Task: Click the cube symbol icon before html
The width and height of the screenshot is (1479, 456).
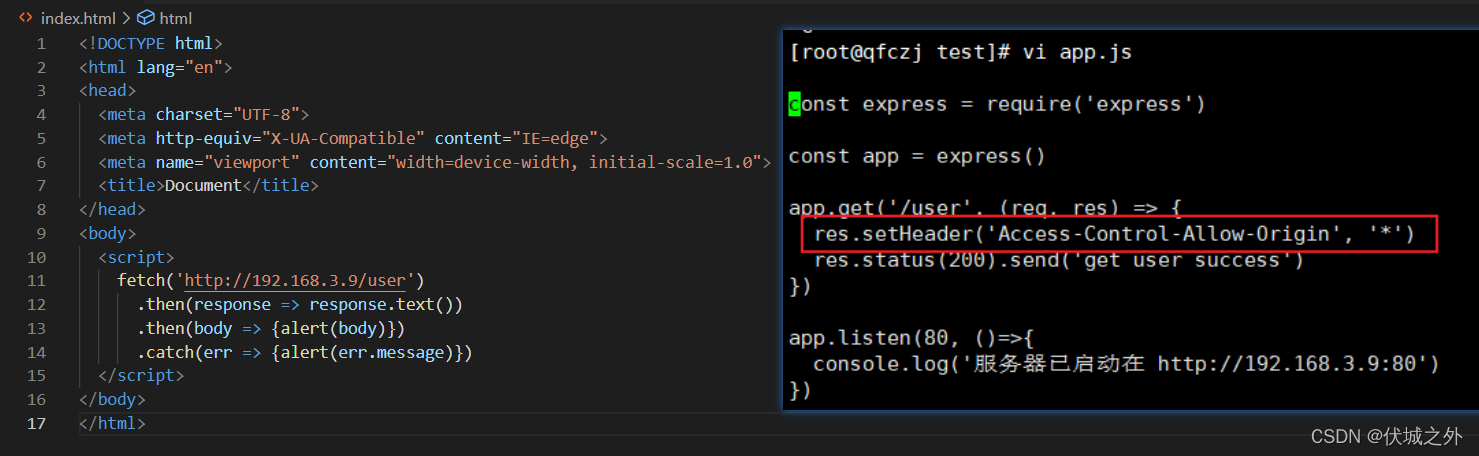Action: pyautogui.click(x=146, y=18)
